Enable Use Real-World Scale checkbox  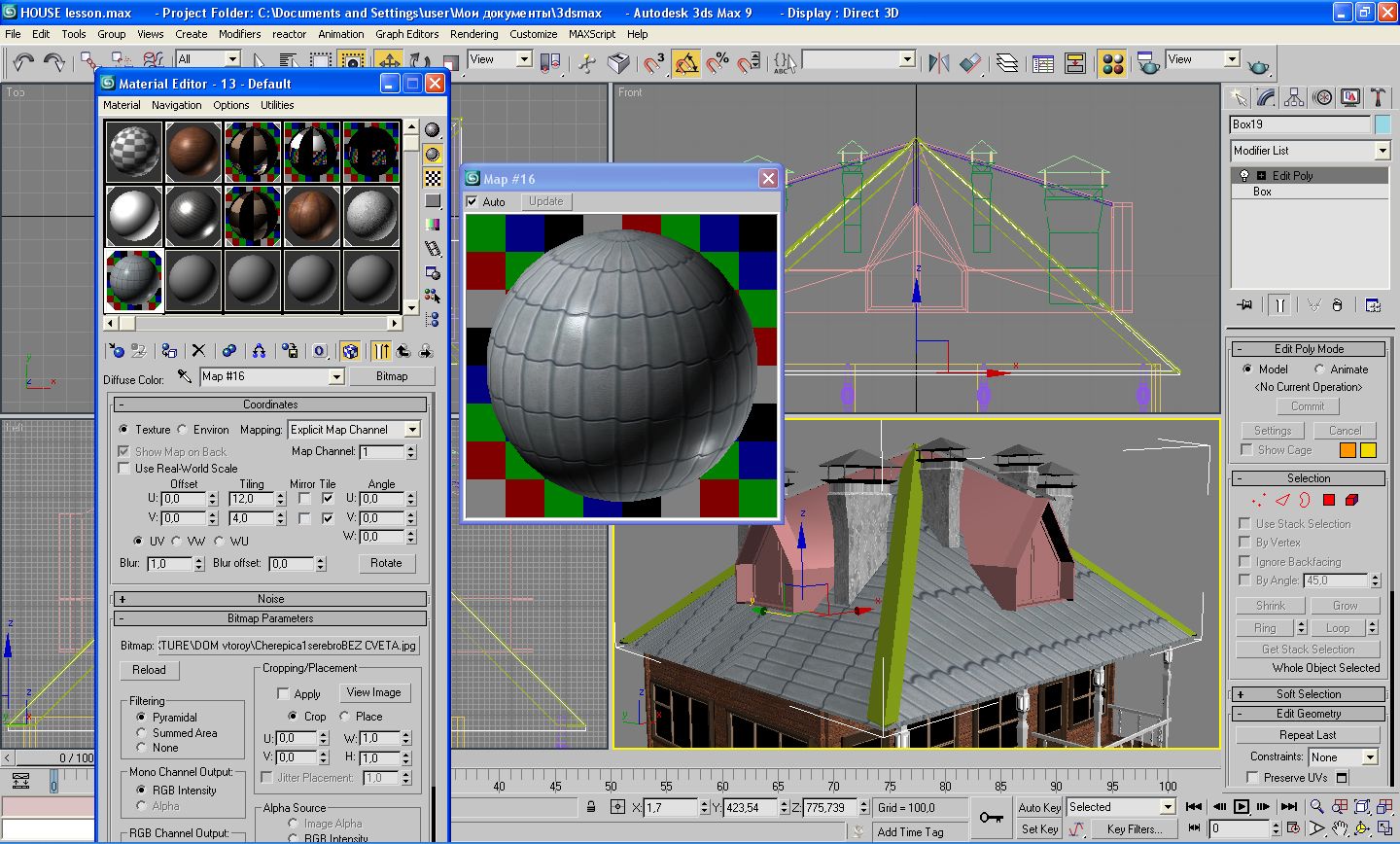(123, 469)
